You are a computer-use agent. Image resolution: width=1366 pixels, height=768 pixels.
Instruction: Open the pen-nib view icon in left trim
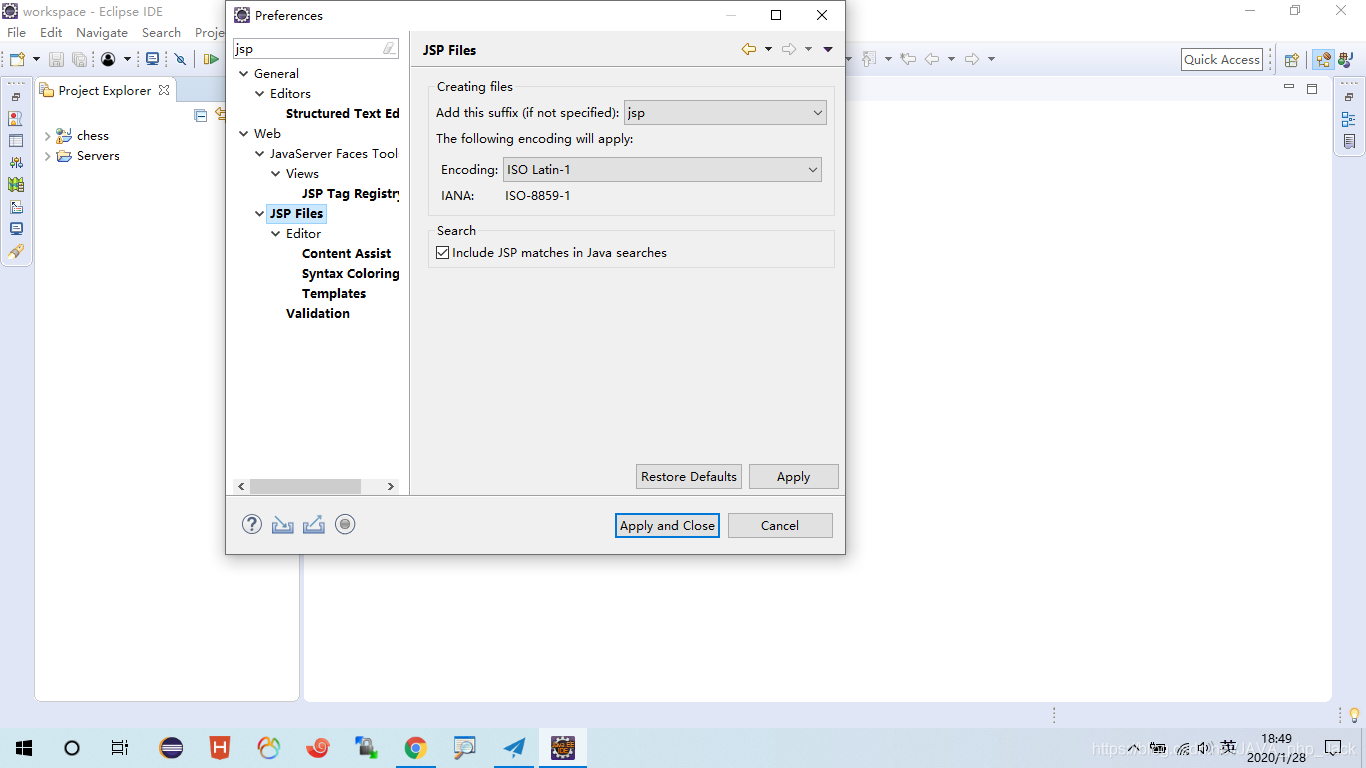pos(16,251)
